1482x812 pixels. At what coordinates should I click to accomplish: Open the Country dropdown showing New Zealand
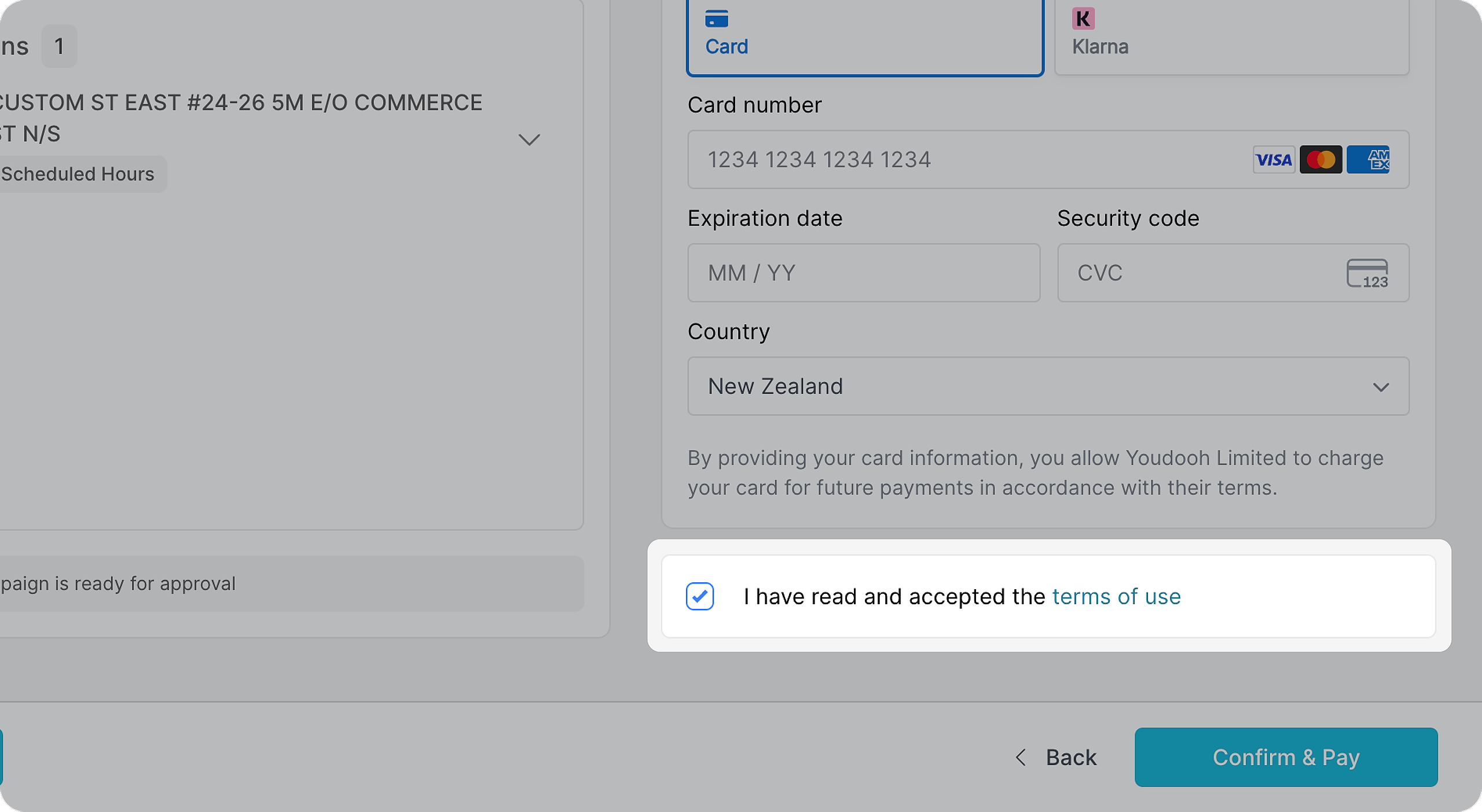pos(1030,386)
